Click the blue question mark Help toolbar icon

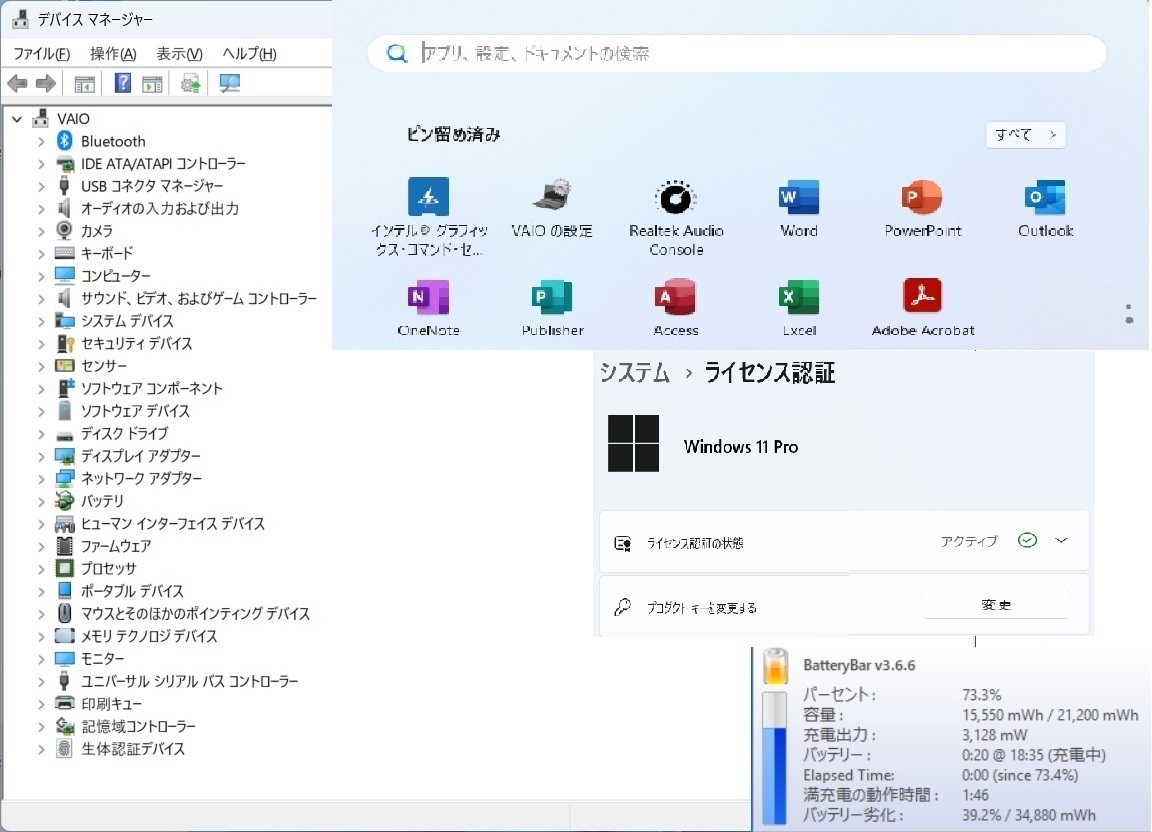coord(123,83)
